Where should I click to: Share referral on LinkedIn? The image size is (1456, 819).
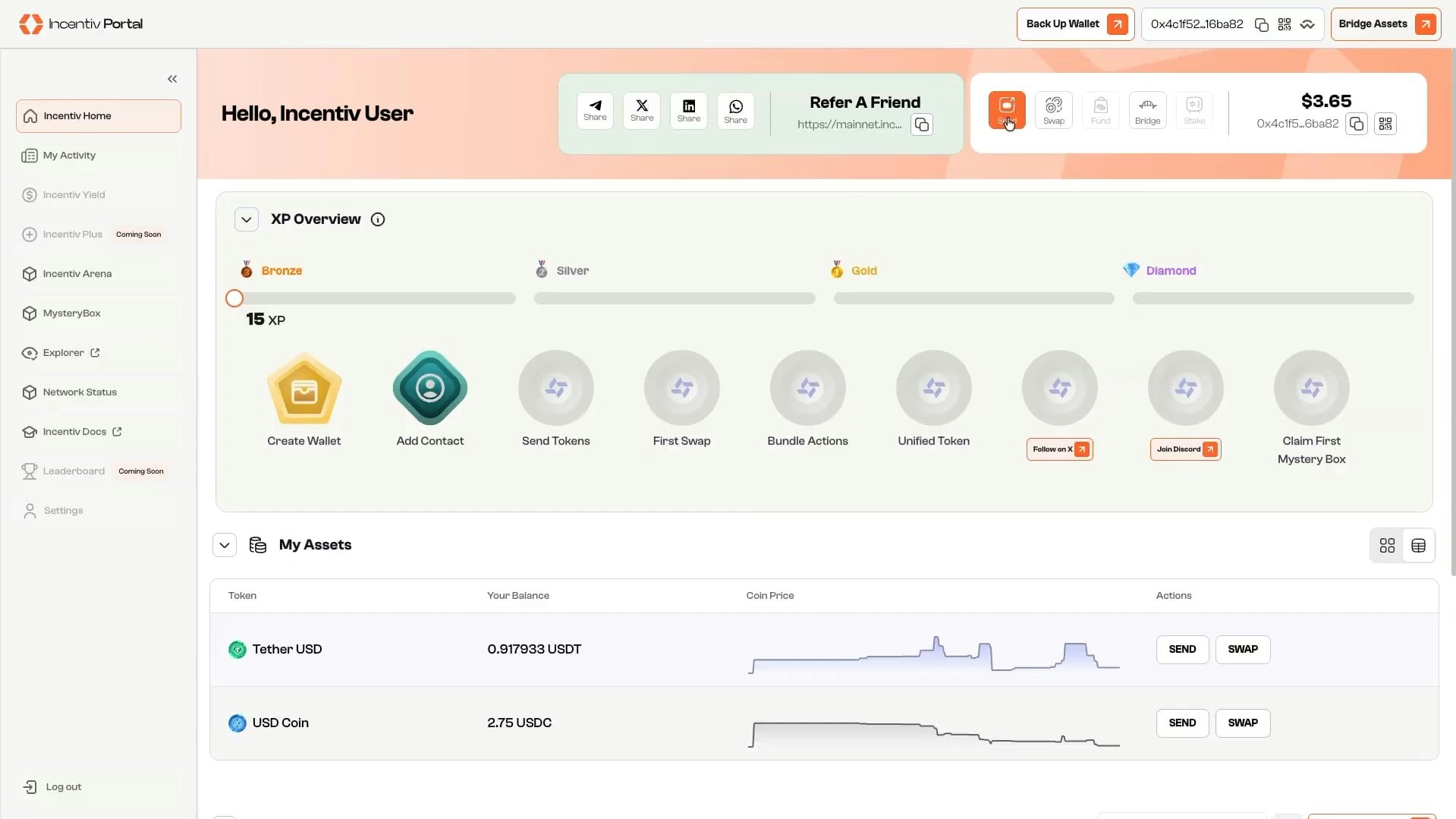pos(689,111)
